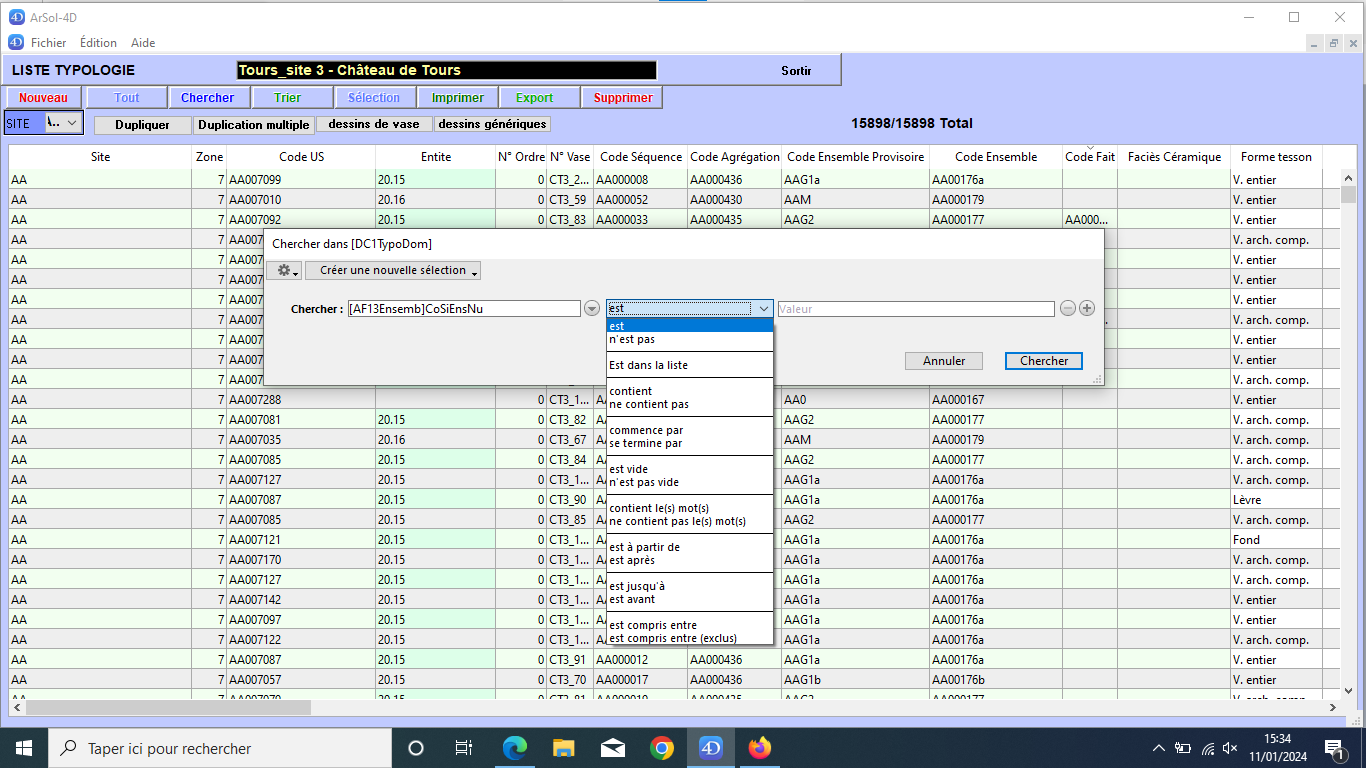Choose 'est vide' operator option
1366x768 pixels.
click(x=630, y=469)
